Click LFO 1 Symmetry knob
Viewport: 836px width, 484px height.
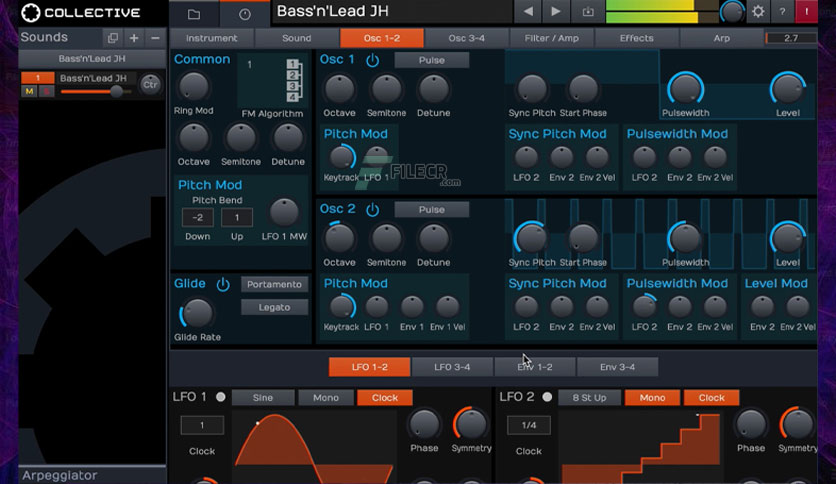click(471, 424)
